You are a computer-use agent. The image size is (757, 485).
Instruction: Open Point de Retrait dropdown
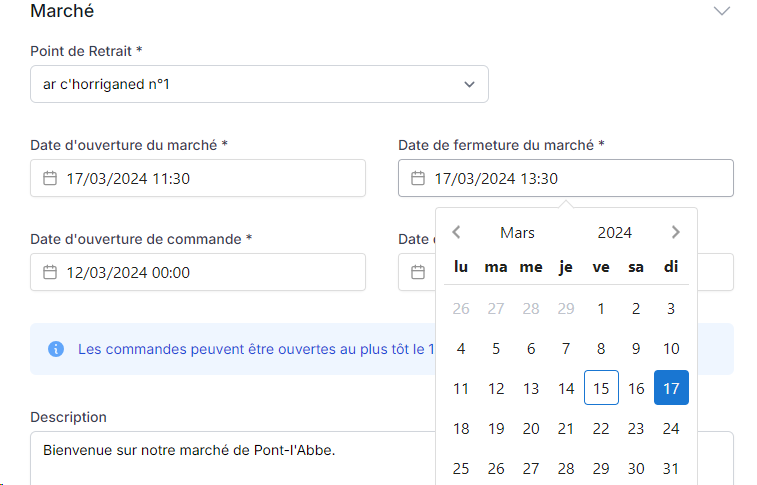259,84
